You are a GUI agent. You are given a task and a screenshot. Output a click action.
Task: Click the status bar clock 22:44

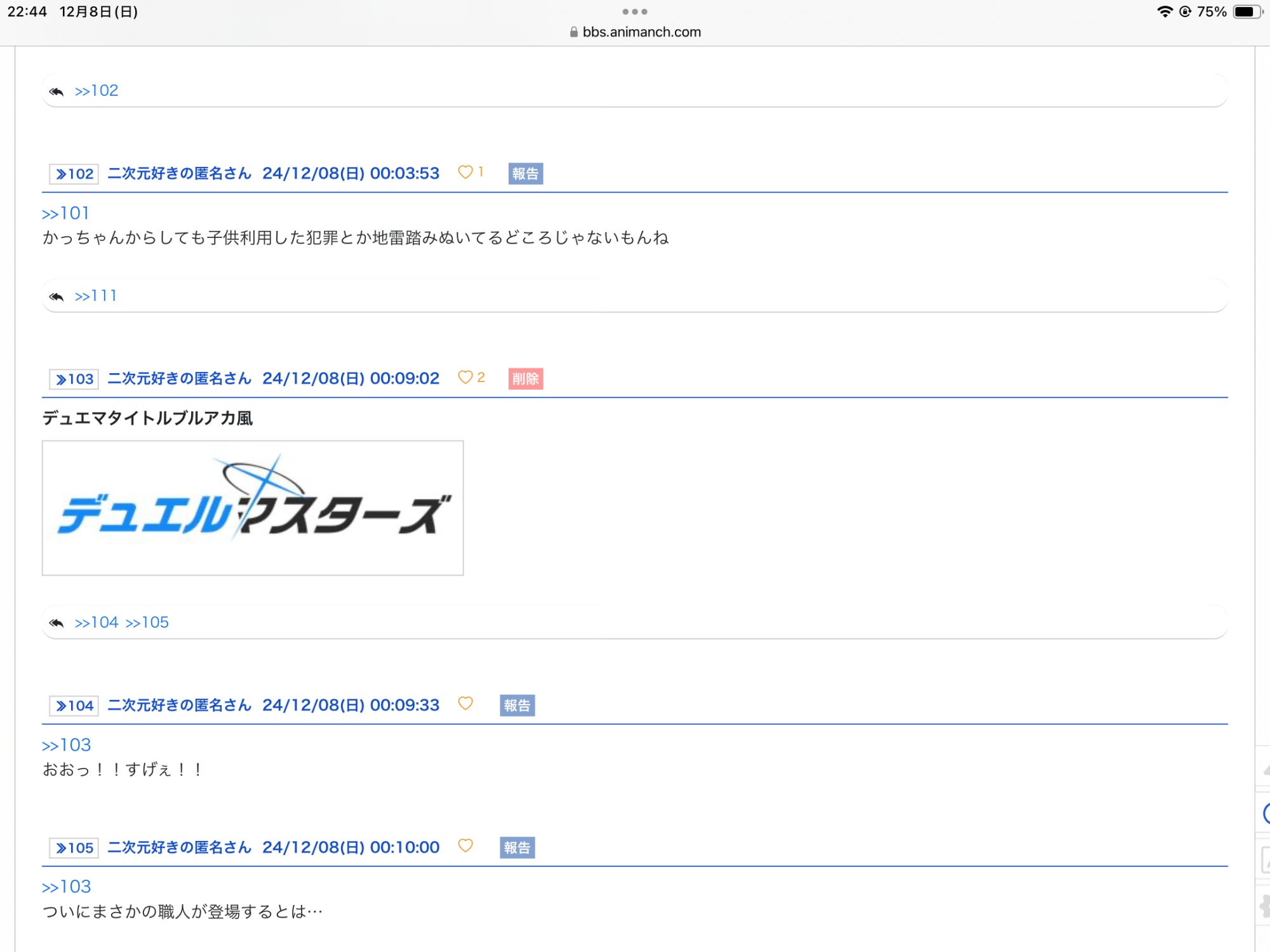(x=27, y=11)
